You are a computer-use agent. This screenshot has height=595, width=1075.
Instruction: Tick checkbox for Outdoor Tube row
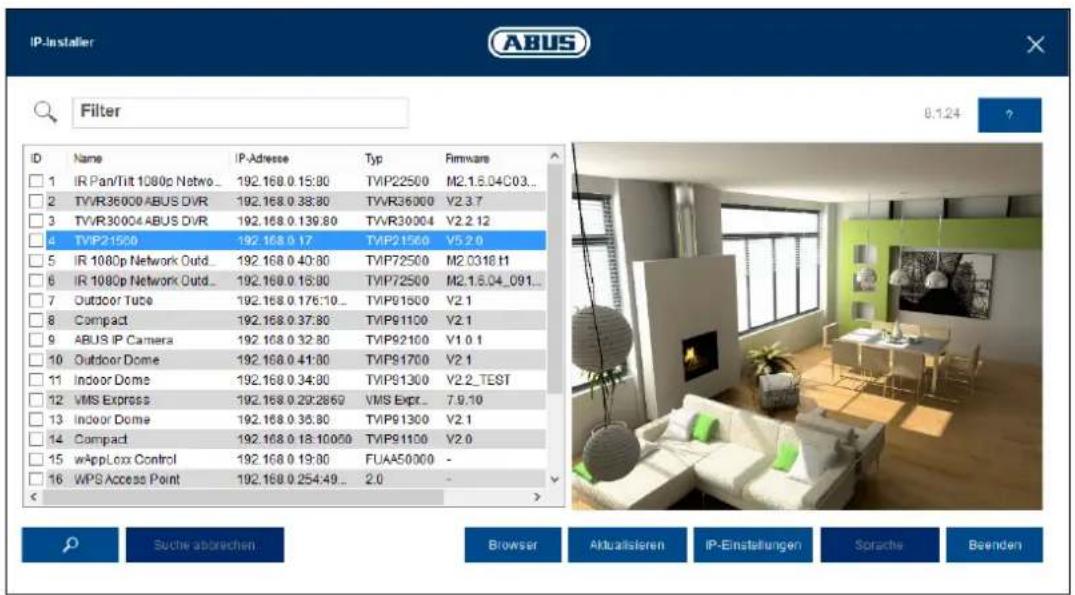(36, 300)
